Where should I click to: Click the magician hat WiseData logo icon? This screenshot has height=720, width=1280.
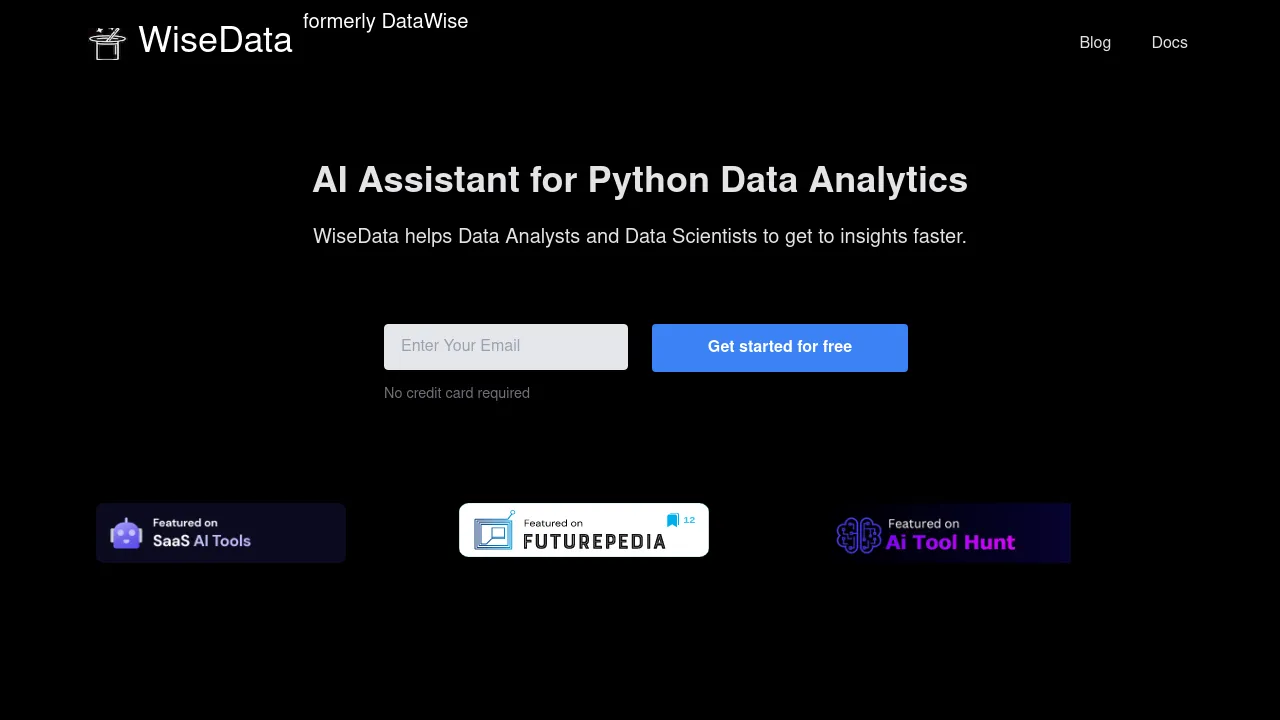(108, 42)
